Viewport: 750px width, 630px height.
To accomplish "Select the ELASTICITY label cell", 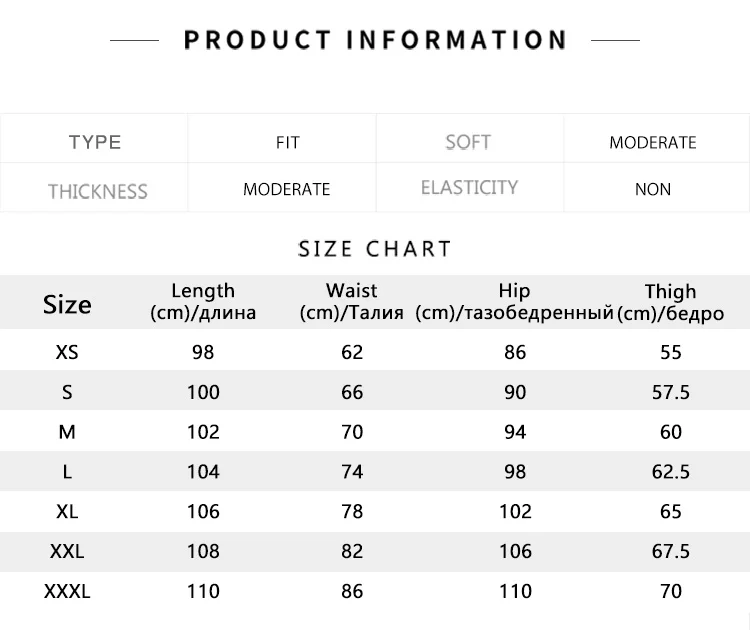I will coord(469,187).
